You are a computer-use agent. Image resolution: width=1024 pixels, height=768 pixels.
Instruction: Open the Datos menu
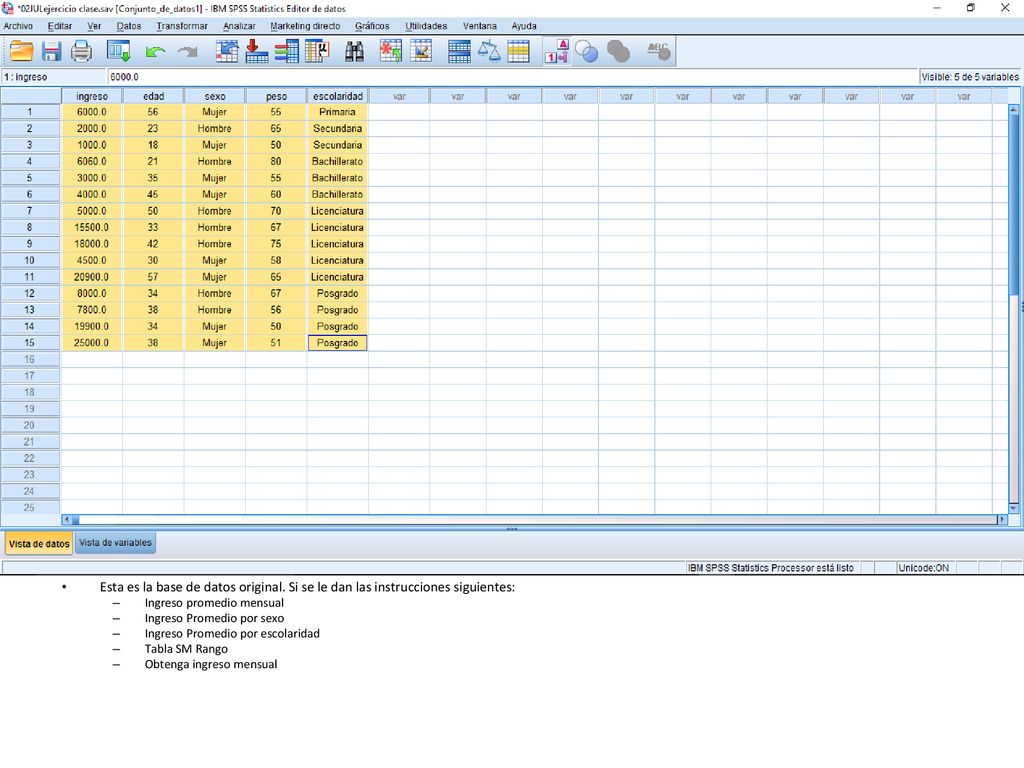pyautogui.click(x=129, y=26)
